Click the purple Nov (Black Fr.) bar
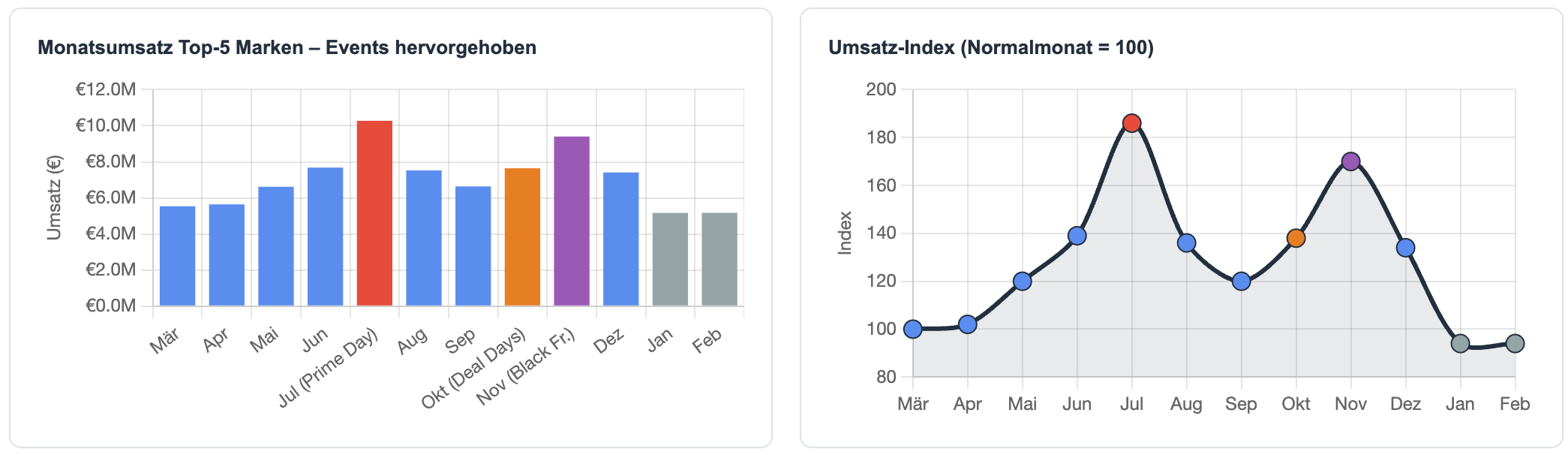 click(x=572, y=221)
